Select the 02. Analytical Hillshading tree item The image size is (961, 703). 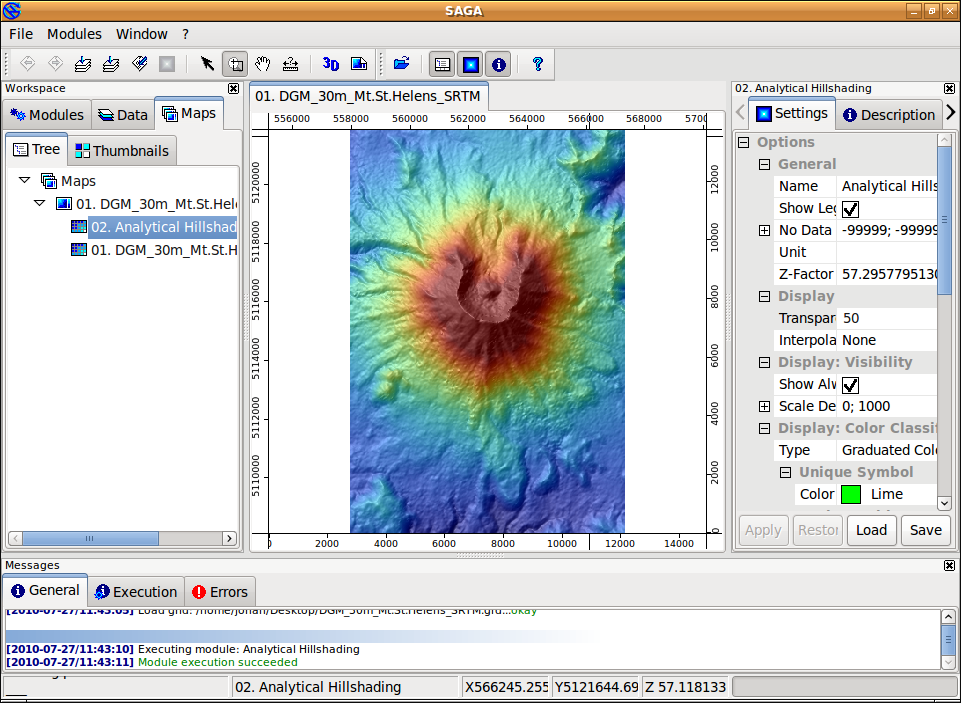[x=163, y=227]
